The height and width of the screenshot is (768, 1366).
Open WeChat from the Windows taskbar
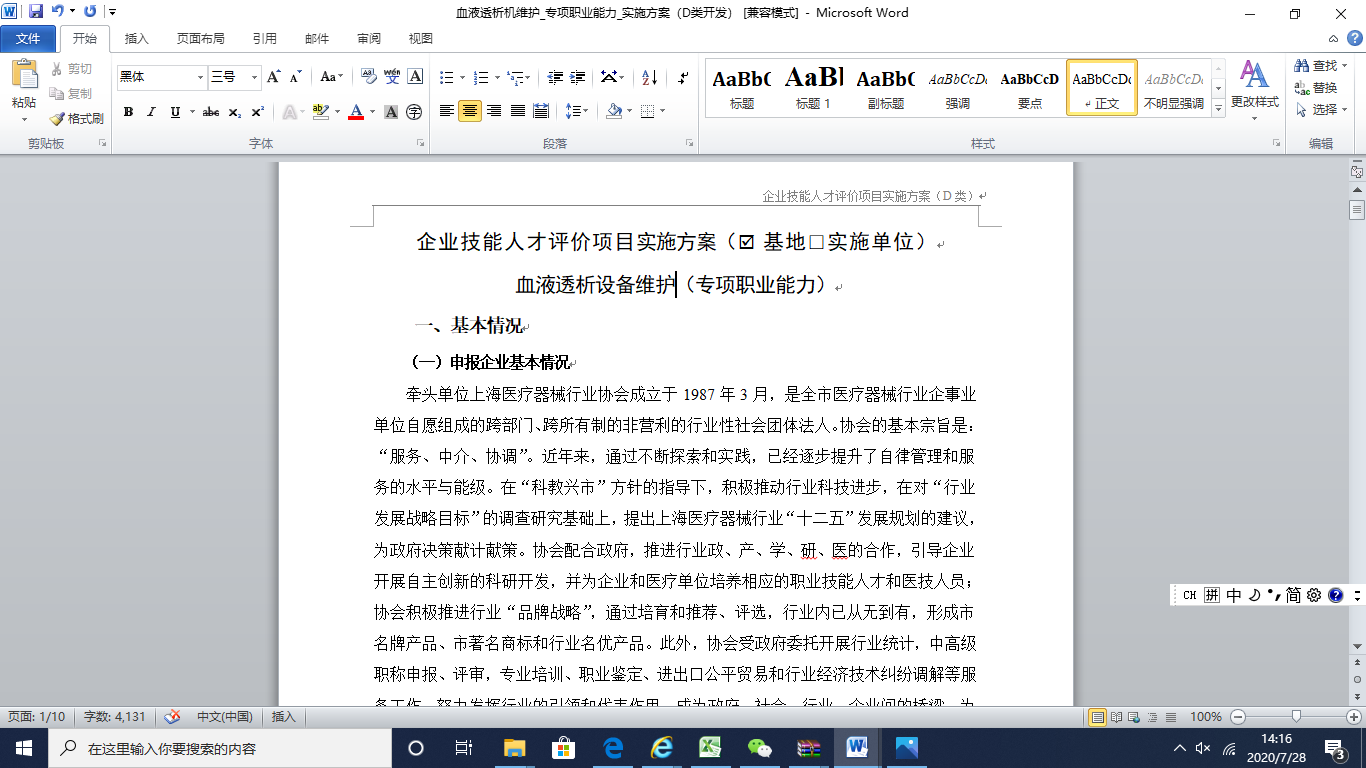pyautogui.click(x=760, y=748)
